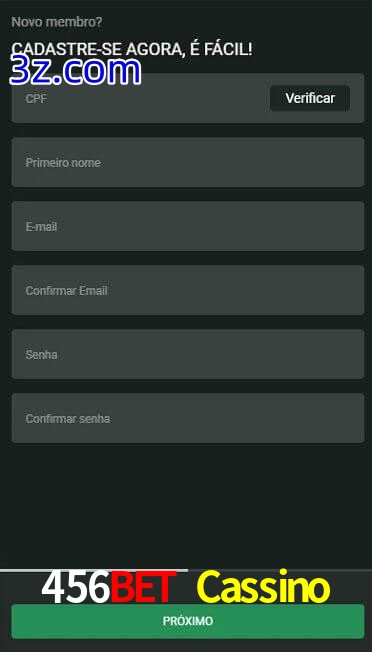Click the unfilled part of the progress bar
This screenshot has height=652, width=372.
coord(280,570)
